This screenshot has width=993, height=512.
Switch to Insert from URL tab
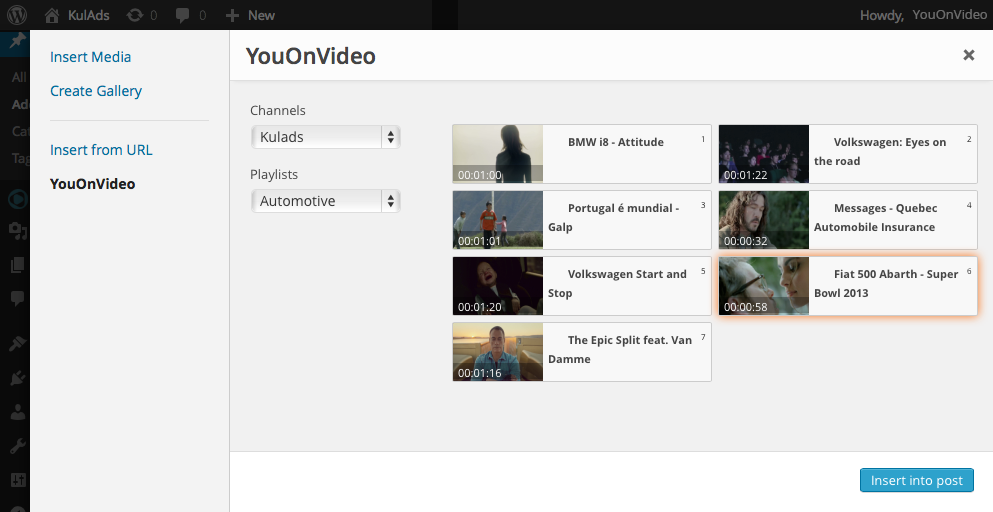(101, 150)
